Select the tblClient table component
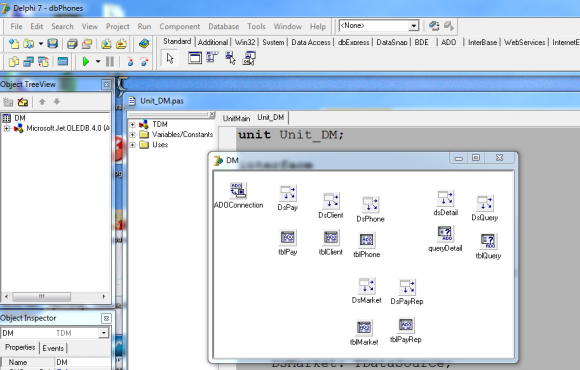Image resolution: width=580 pixels, height=370 pixels. click(331, 237)
